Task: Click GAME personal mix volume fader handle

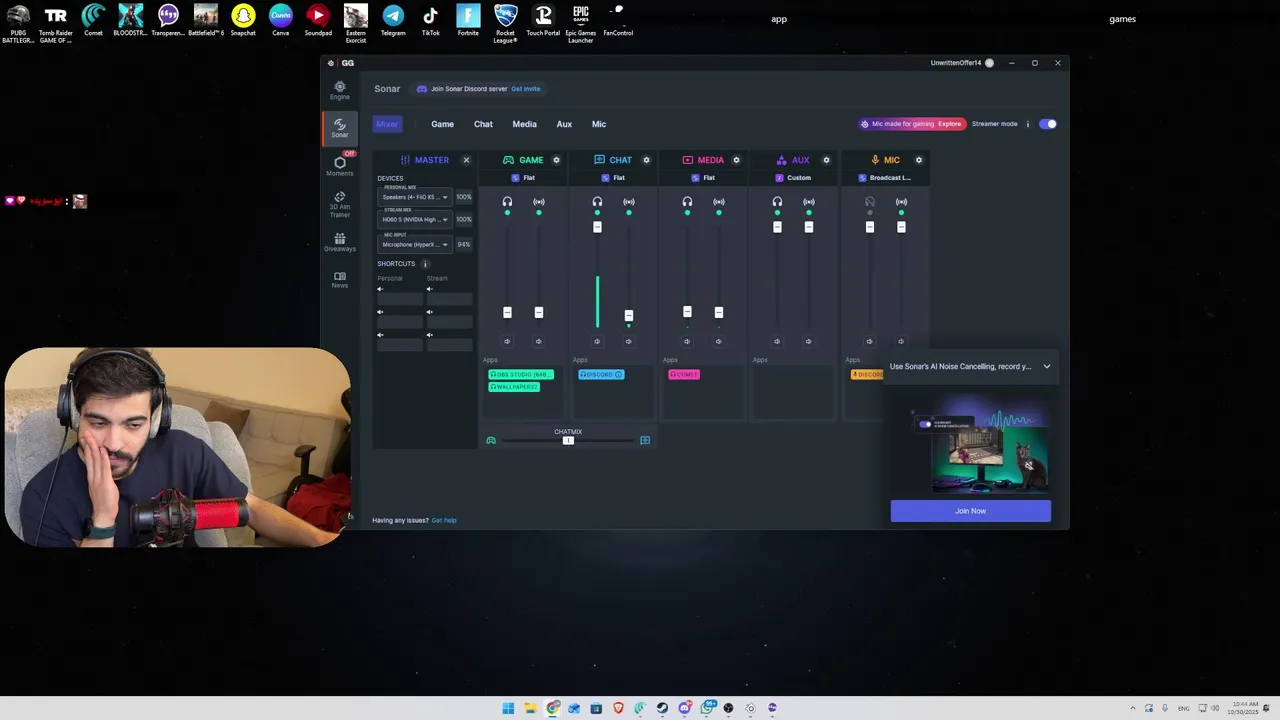Action: point(507,313)
